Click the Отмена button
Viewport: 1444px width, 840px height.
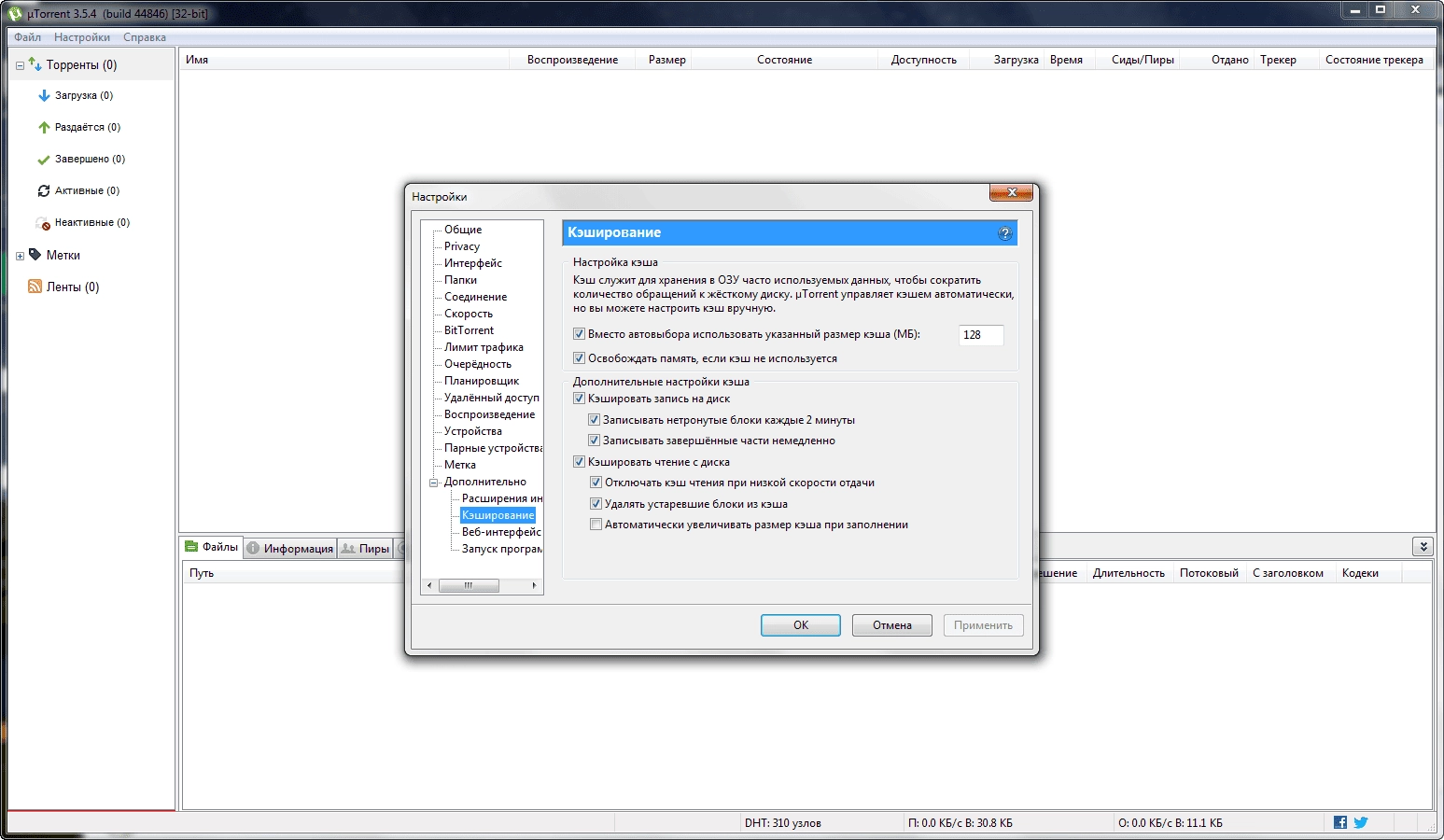[892, 625]
